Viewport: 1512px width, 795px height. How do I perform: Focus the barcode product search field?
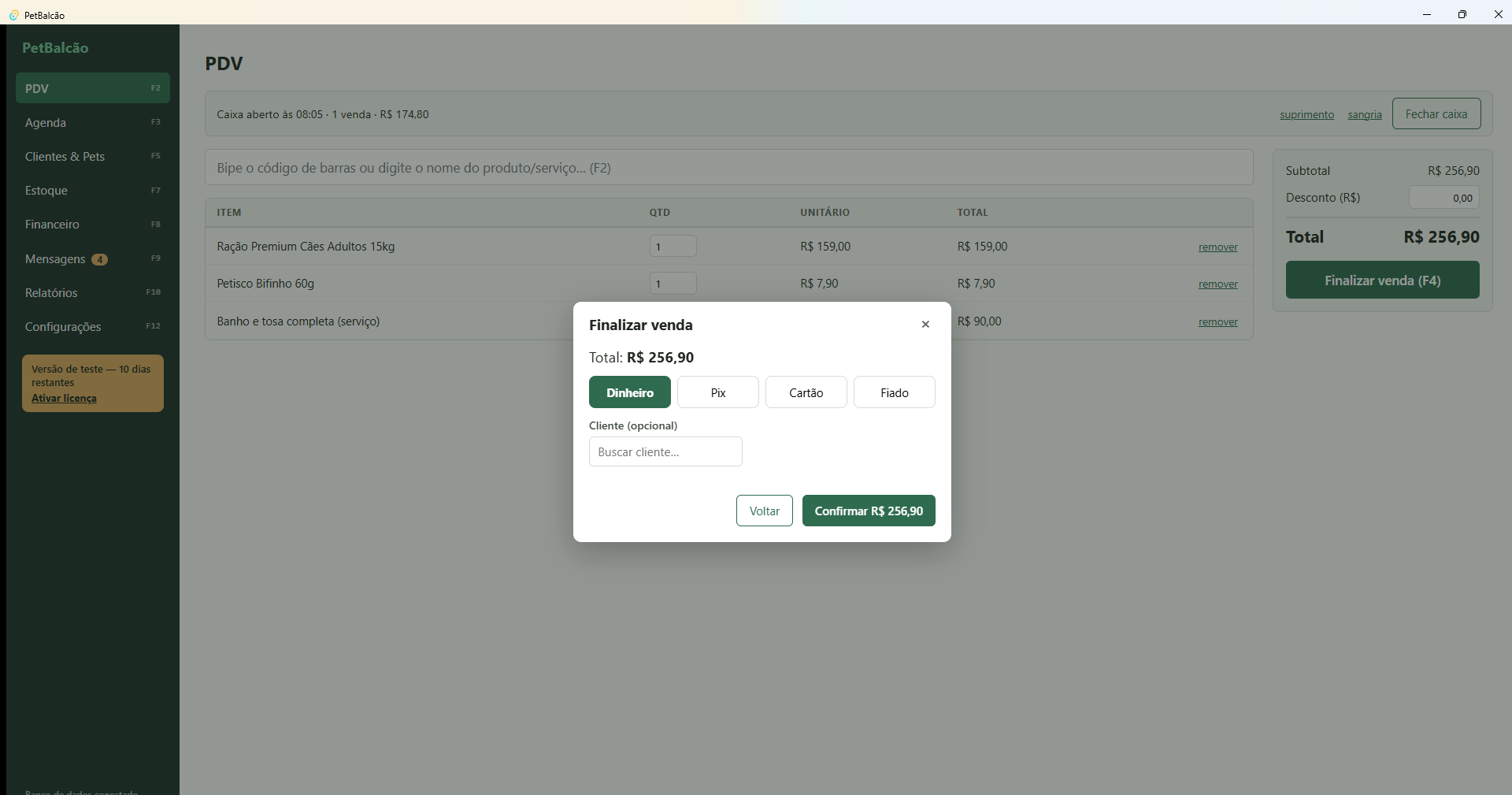pos(729,167)
